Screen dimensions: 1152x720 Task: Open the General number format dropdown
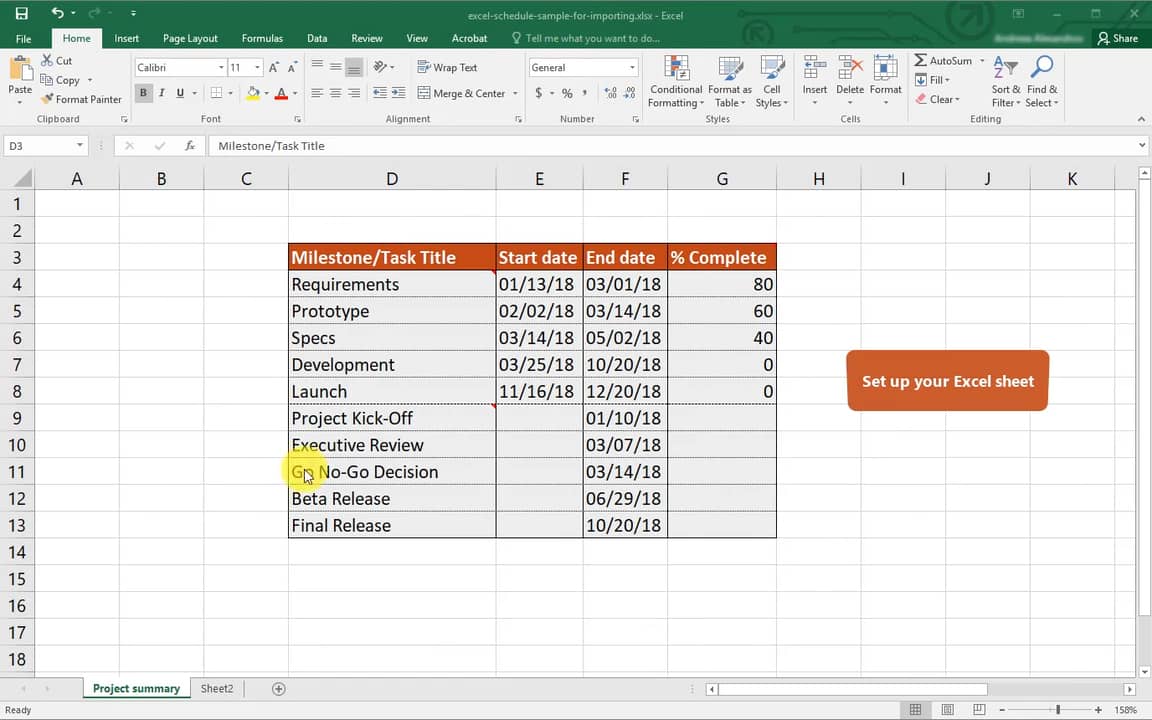tap(632, 68)
